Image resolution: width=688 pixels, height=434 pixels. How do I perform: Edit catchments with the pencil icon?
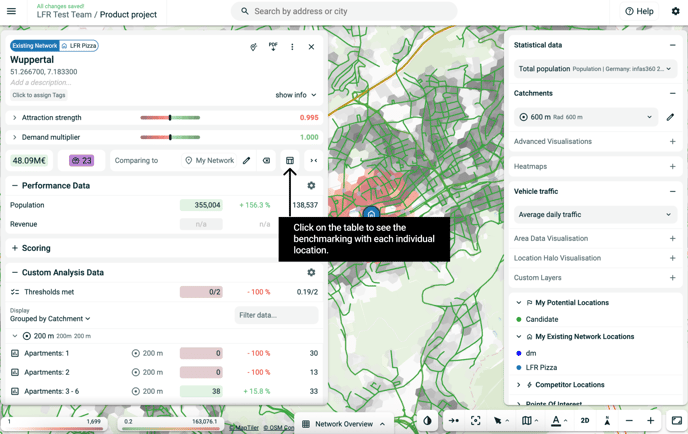pos(670,117)
